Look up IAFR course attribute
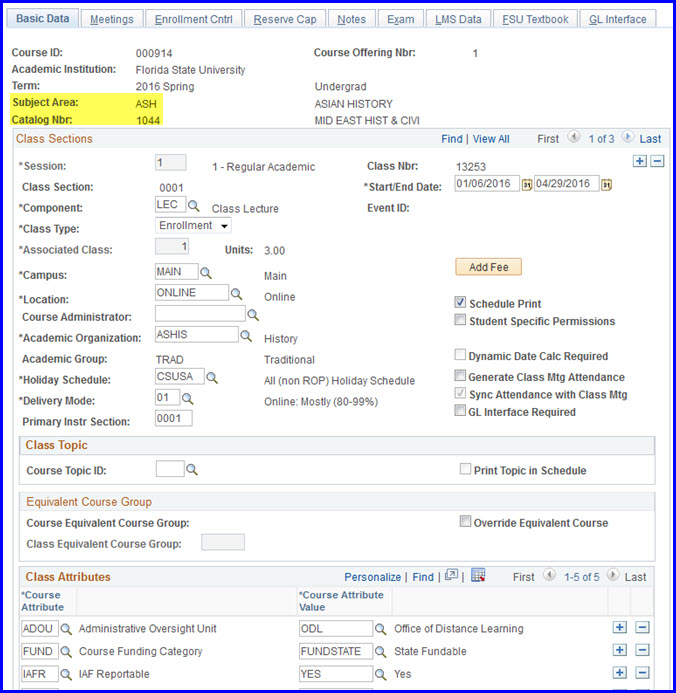 [x=66, y=674]
